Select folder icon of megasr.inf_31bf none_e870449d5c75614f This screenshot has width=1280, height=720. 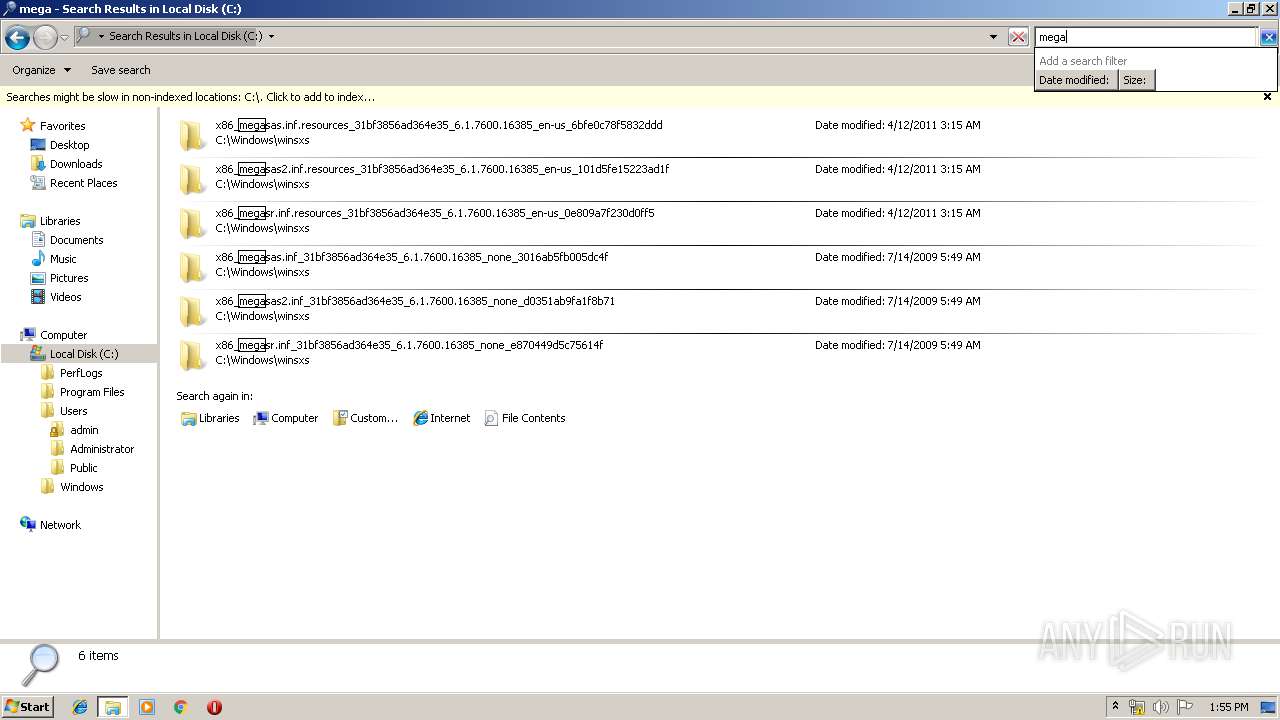coord(192,354)
